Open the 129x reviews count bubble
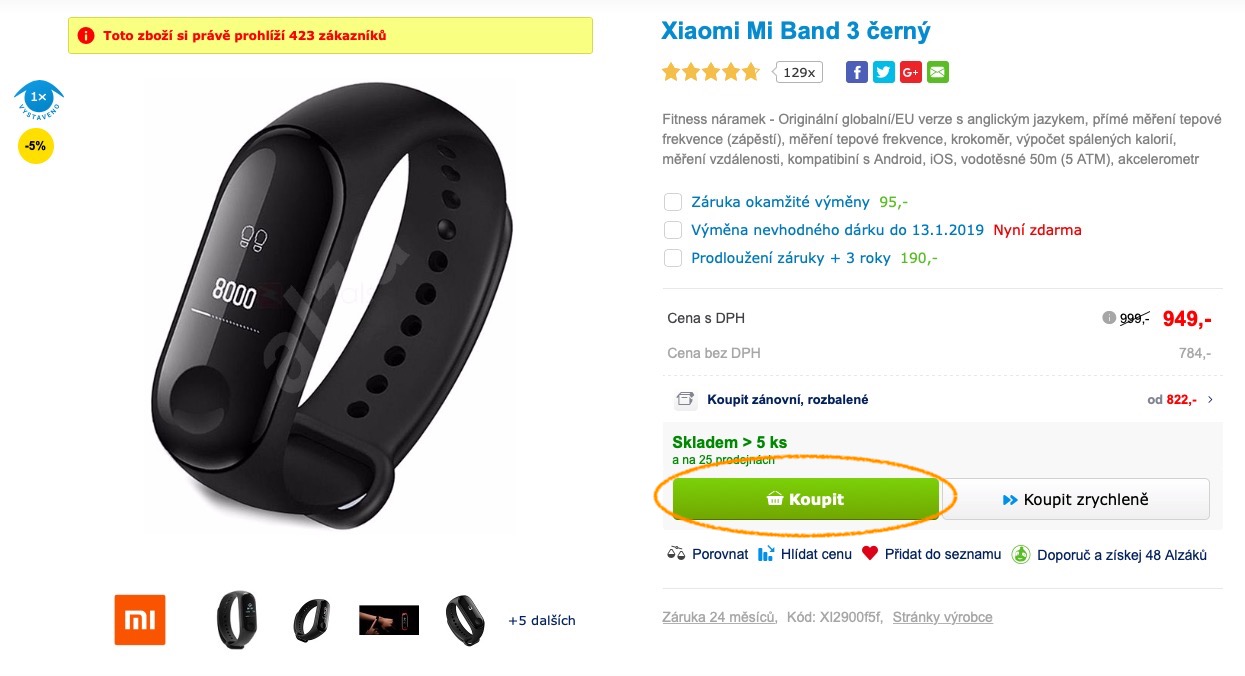Viewport: 1245px width, 676px height. [x=798, y=72]
